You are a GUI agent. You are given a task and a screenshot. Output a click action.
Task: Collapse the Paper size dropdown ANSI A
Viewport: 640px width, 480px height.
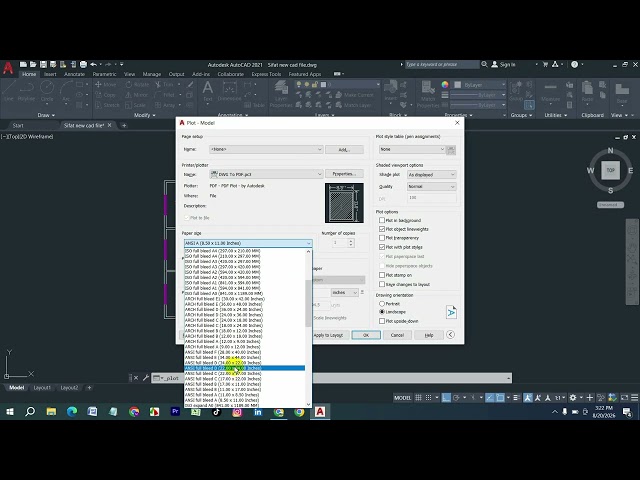(x=248, y=243)
